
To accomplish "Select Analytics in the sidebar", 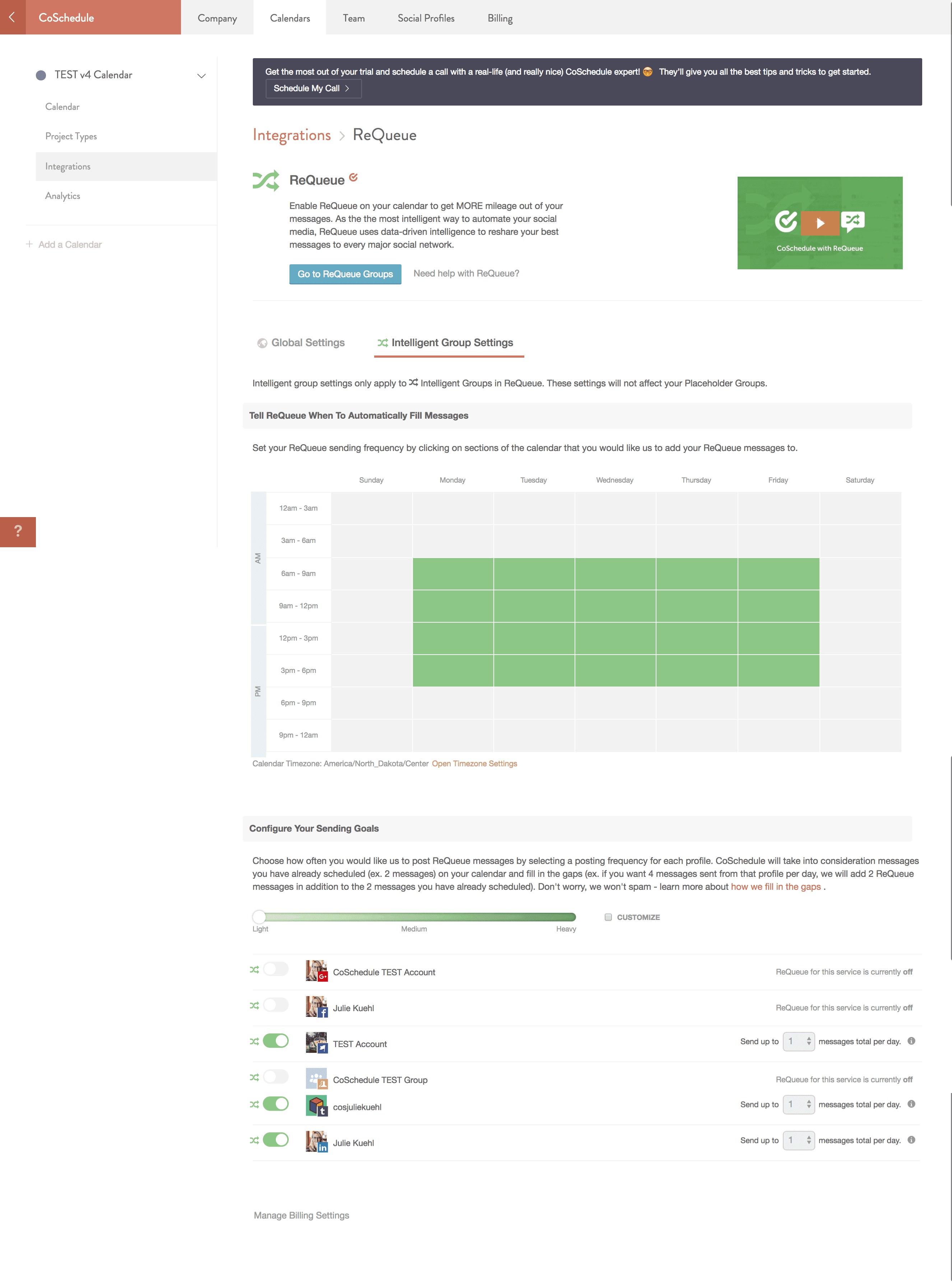I will pos(62,196).
